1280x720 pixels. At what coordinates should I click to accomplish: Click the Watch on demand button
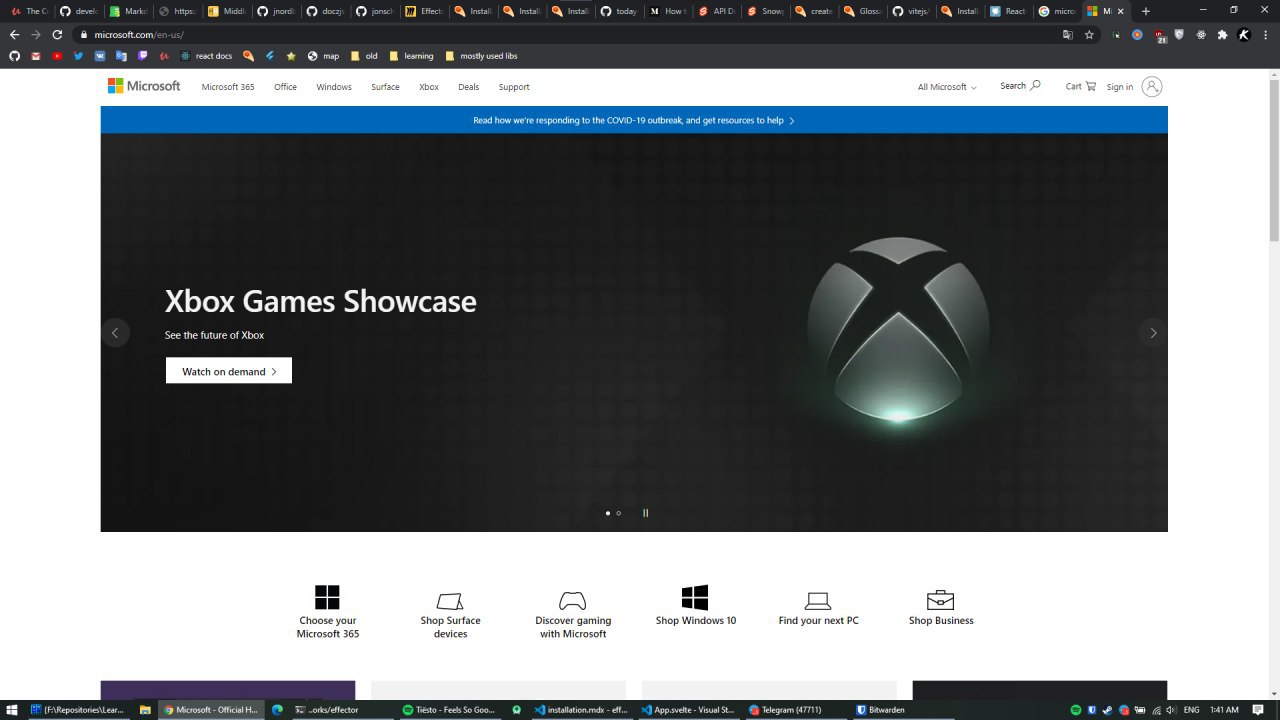point(229,371)
